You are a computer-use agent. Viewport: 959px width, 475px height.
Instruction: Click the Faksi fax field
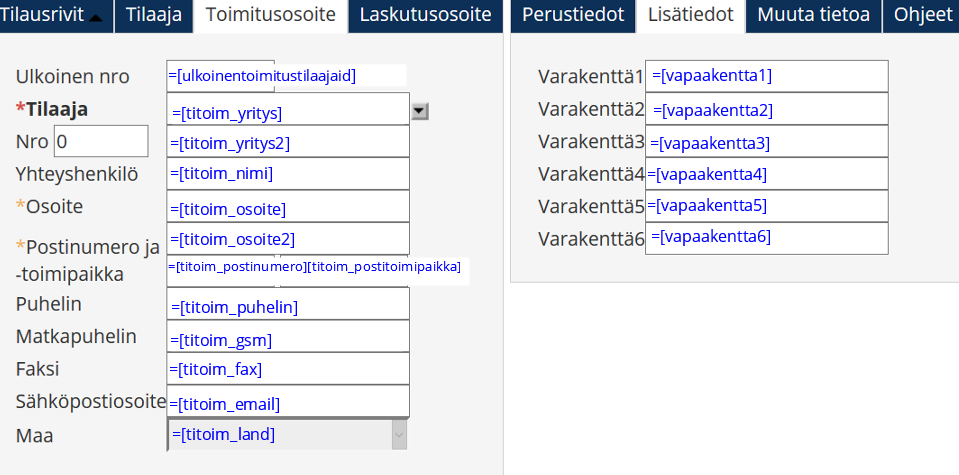[x=288, y=369]
